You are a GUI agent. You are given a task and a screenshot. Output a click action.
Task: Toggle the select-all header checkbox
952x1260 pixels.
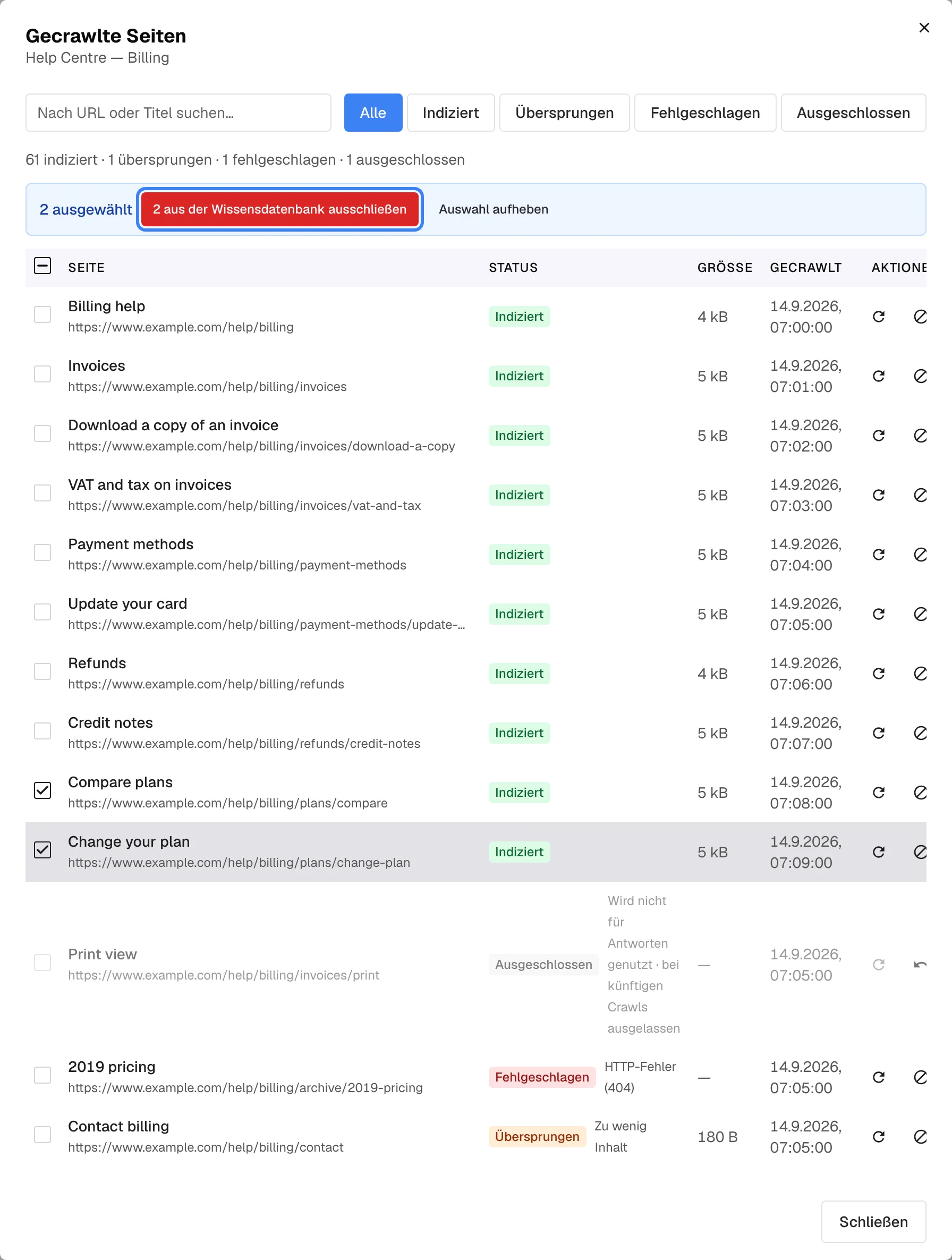pos(42,266)
